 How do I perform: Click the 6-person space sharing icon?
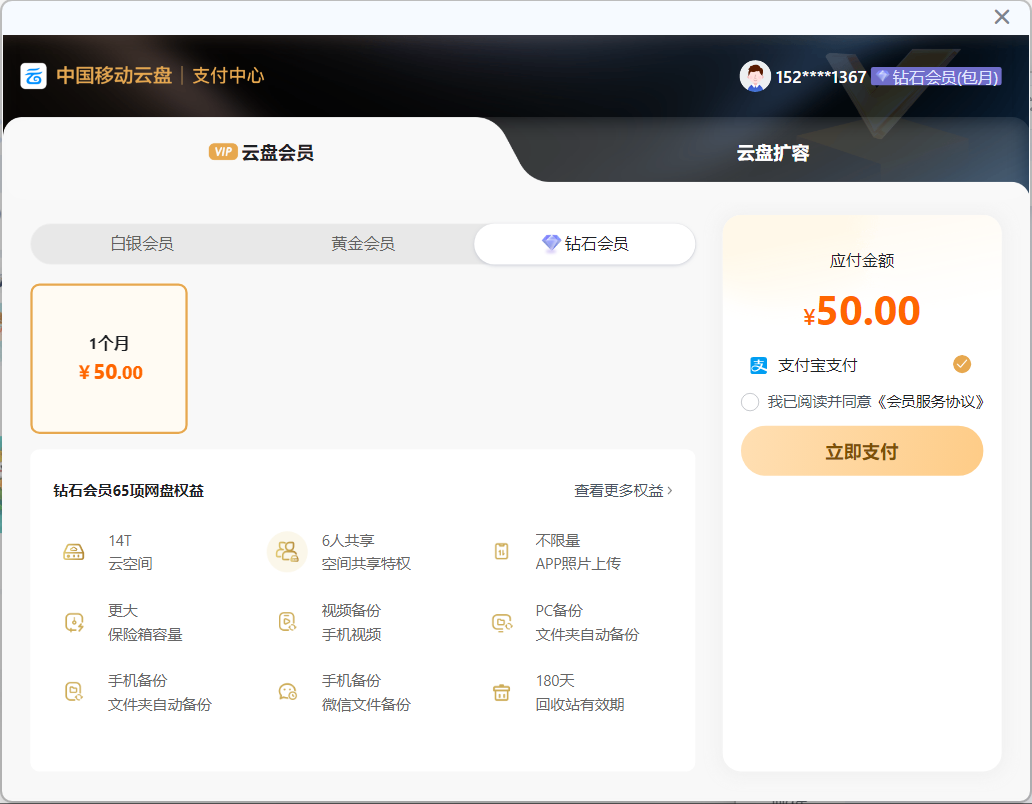click(287, 552)
